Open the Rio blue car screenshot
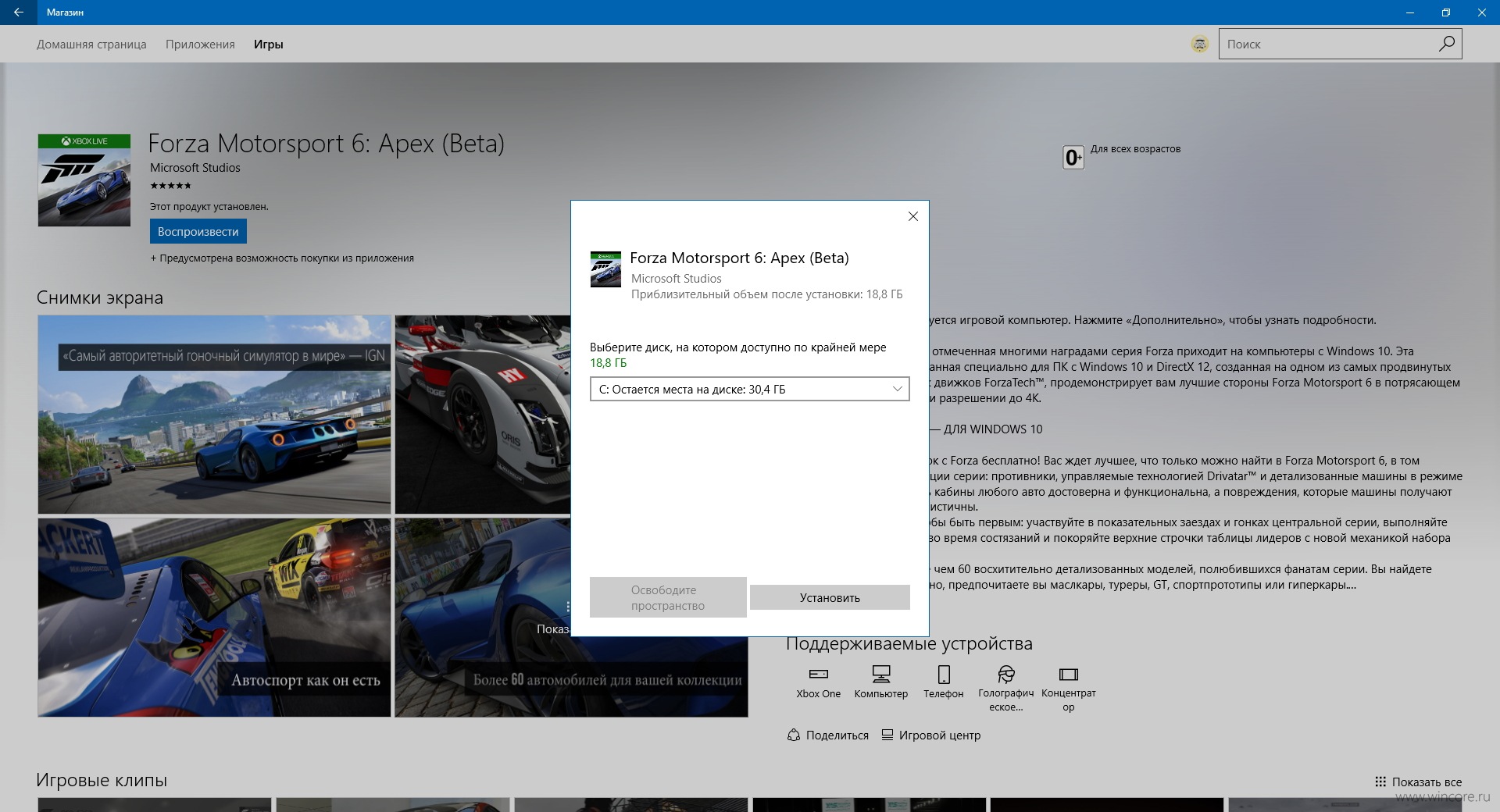Image resolution: width=1500 pixels, height=812 pixels. [x=214, y=414]
